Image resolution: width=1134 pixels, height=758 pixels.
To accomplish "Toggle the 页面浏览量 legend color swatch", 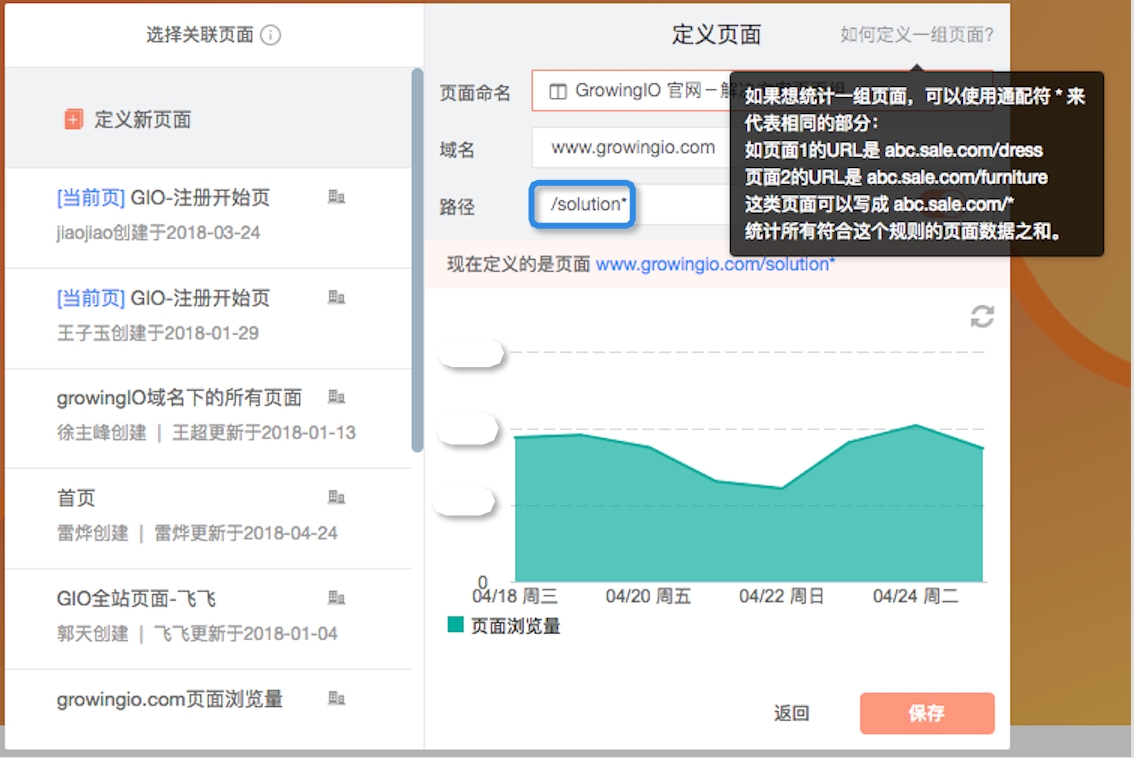I will tap(456, 625).
